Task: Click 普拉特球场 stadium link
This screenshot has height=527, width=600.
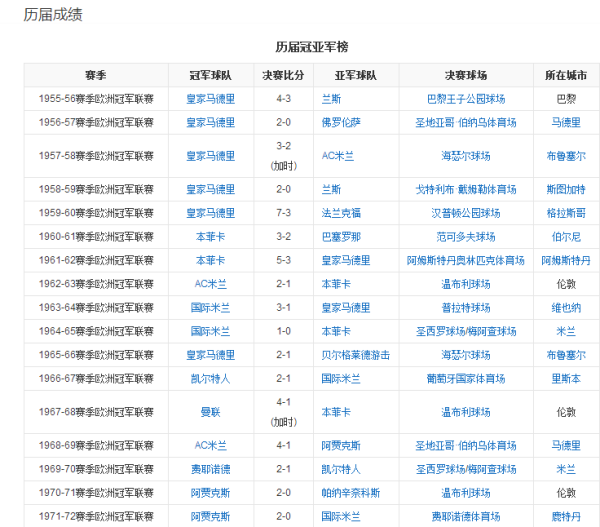Action: 466,308
